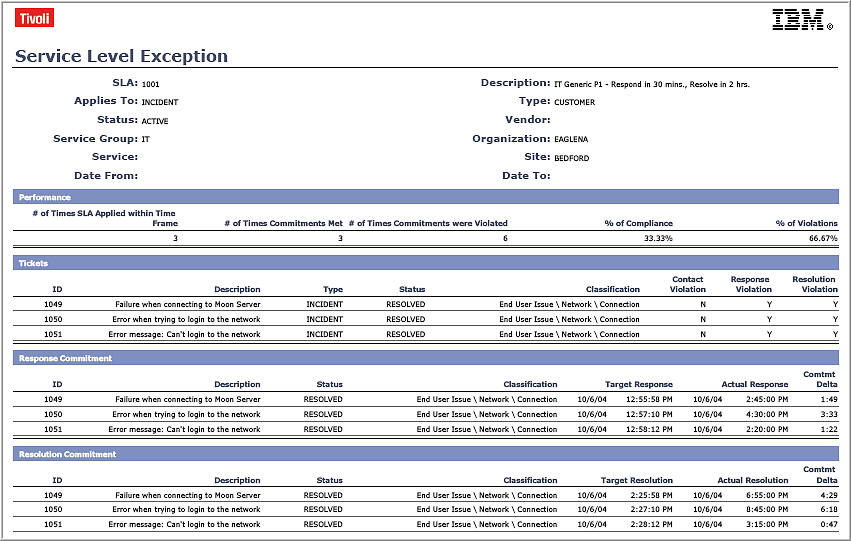Click resolution delta 0:47
The image size is (851, 541).
829,525
